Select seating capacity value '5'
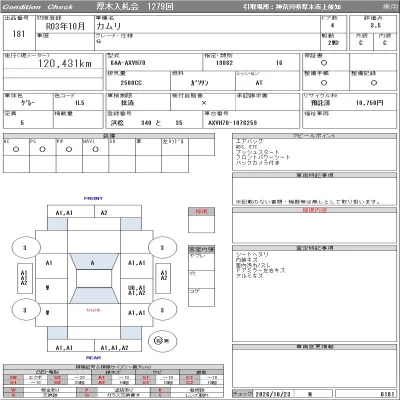The width and height of the screenshot is (400, 400). 22,123
